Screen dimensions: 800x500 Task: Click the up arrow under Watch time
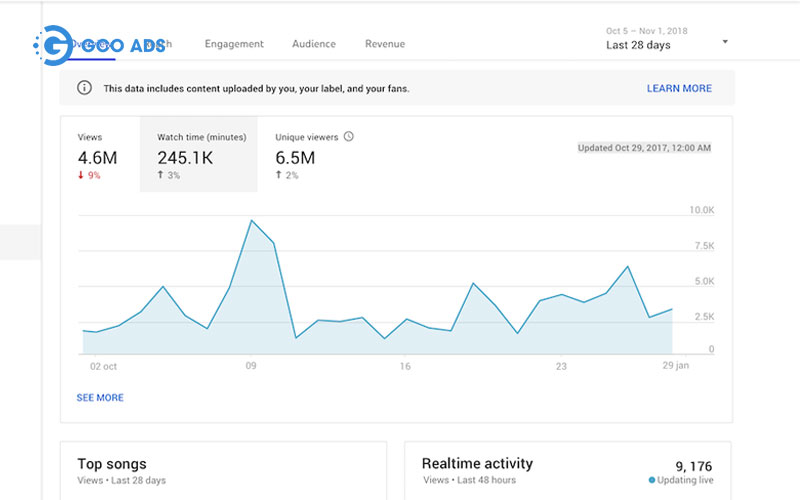tap(160, 176)
